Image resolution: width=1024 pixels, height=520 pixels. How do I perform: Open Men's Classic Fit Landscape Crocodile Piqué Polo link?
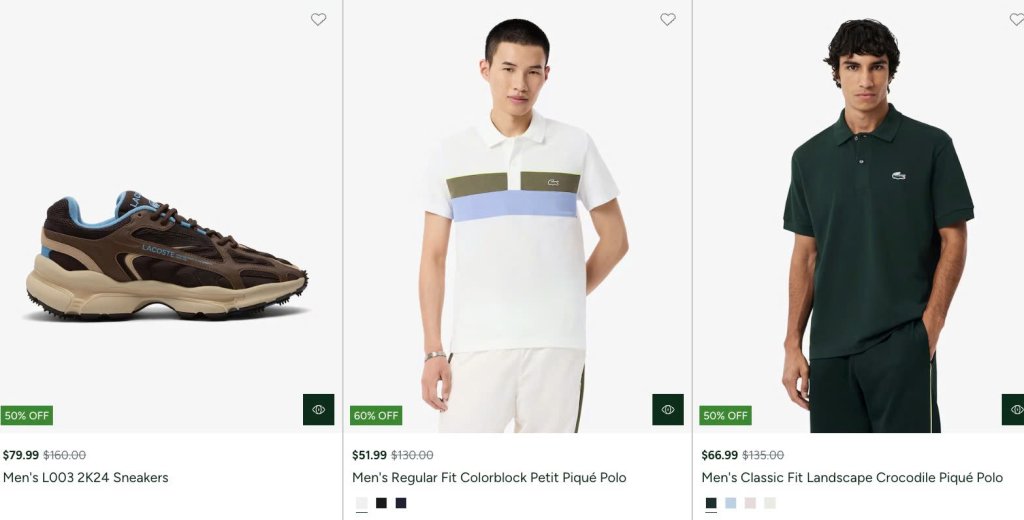coord(852,478)
